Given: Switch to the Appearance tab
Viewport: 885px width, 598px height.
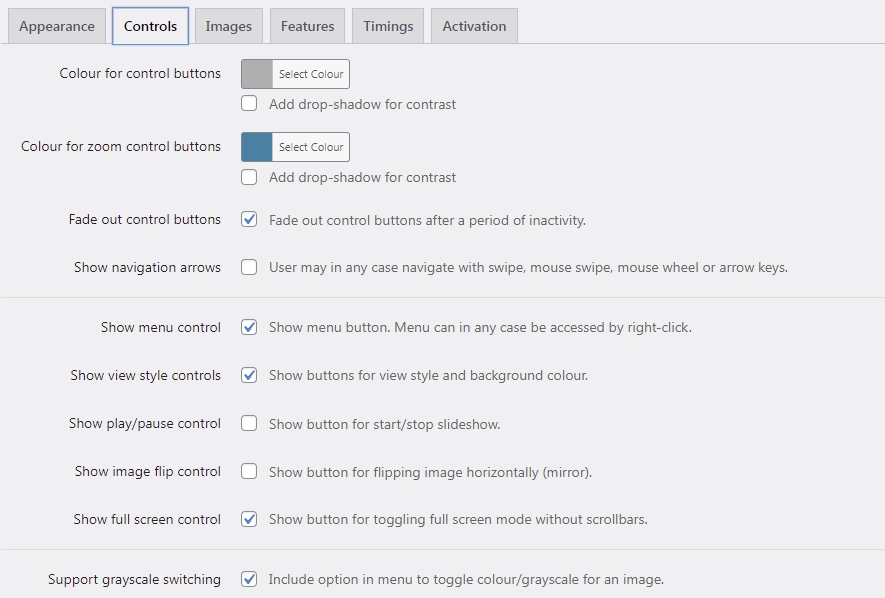Looking at the screenshot, I should click(x=56, y=26).
